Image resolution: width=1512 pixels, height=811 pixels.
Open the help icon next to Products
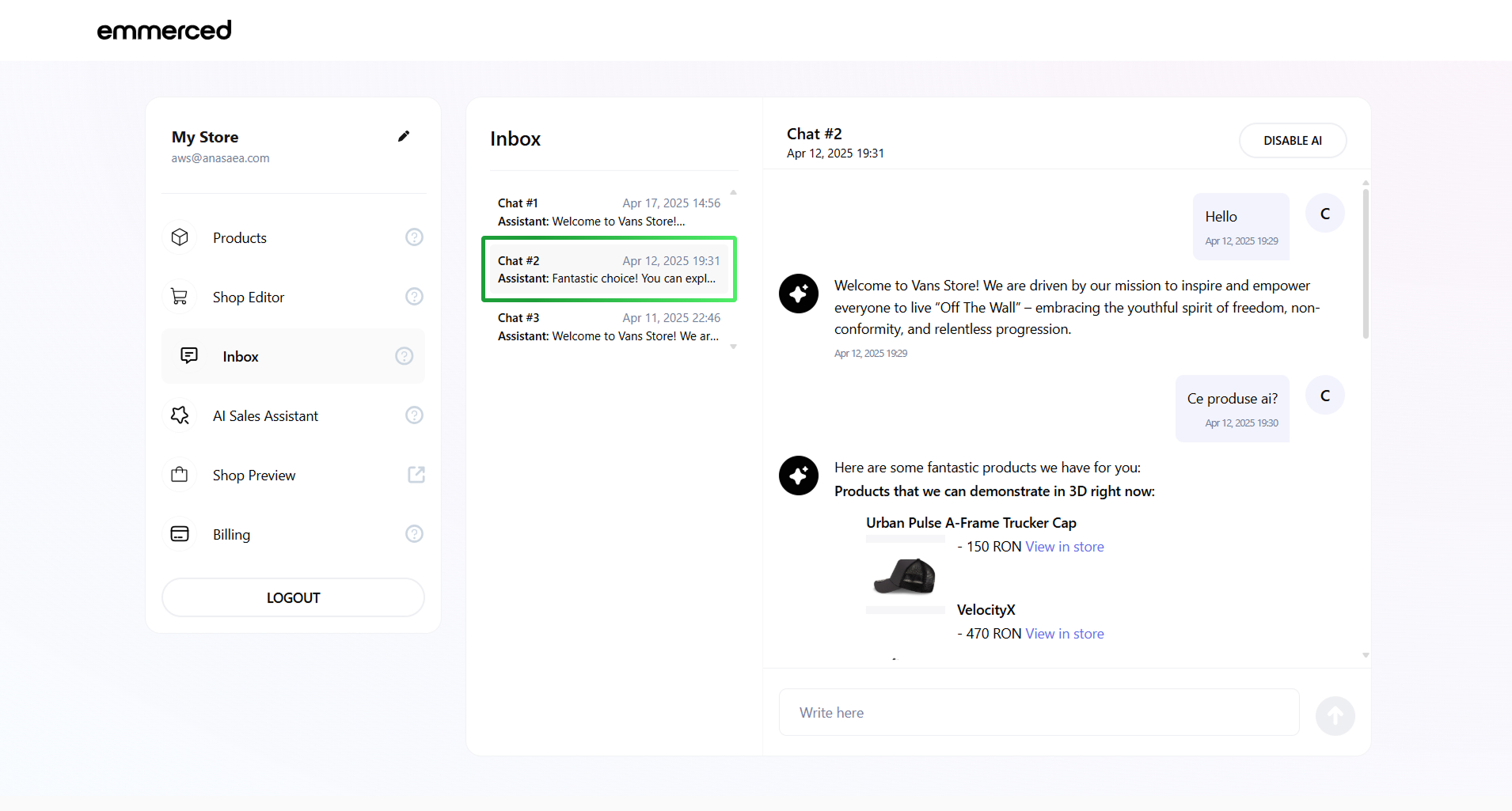tap(414, 237)
